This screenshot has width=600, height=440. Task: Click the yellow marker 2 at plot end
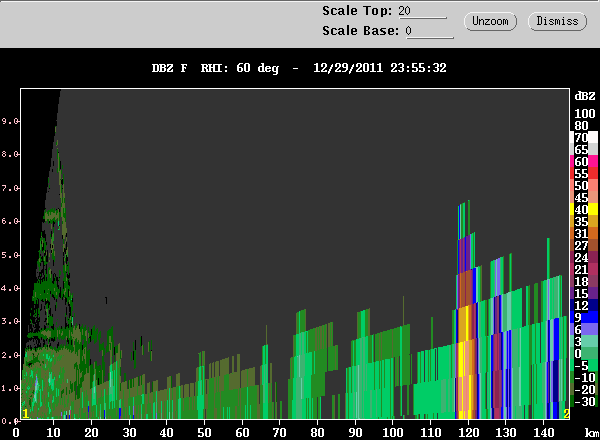point(566,414)
